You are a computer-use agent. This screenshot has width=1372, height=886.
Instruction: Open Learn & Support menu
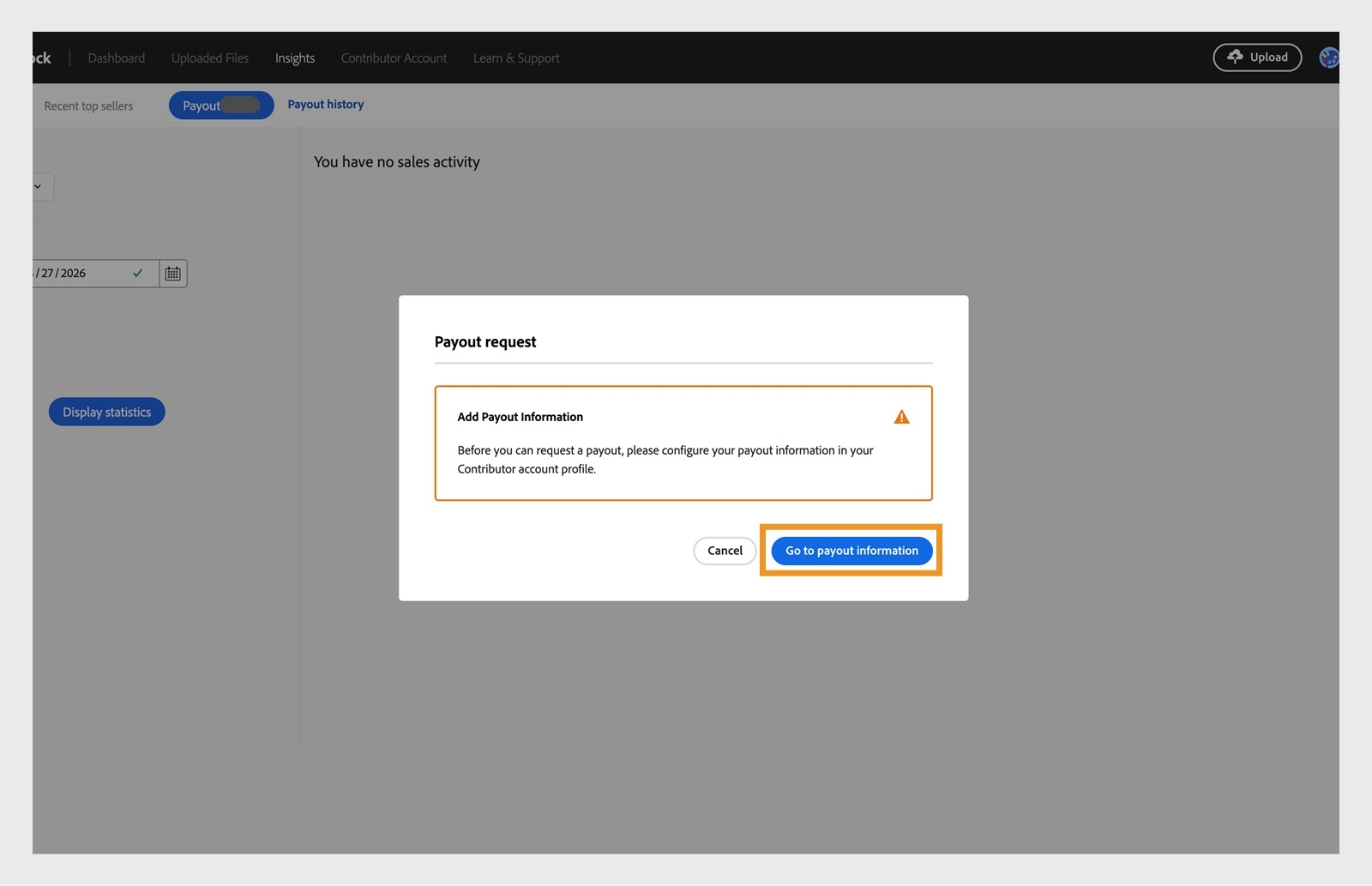tap(516, 58)
